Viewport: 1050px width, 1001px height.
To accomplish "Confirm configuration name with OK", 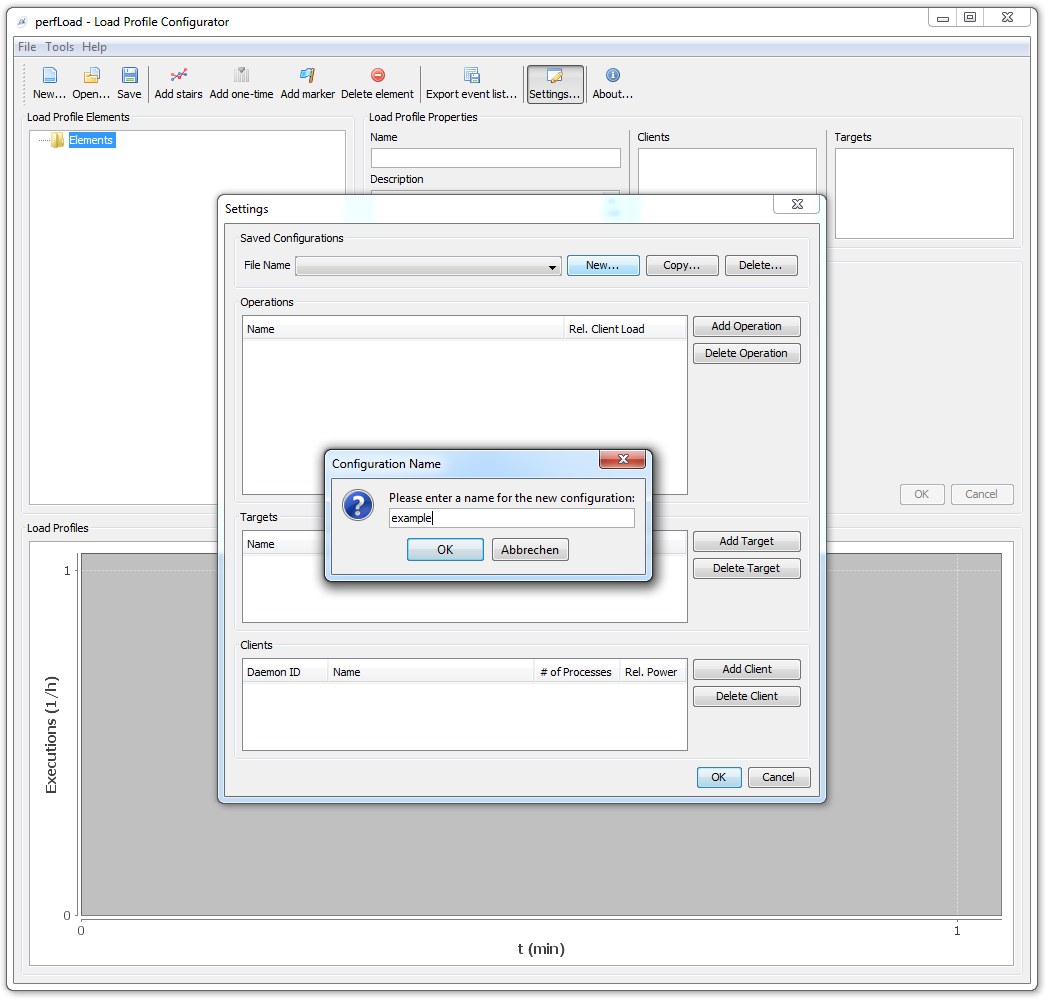I will click(x=445, y=550).
